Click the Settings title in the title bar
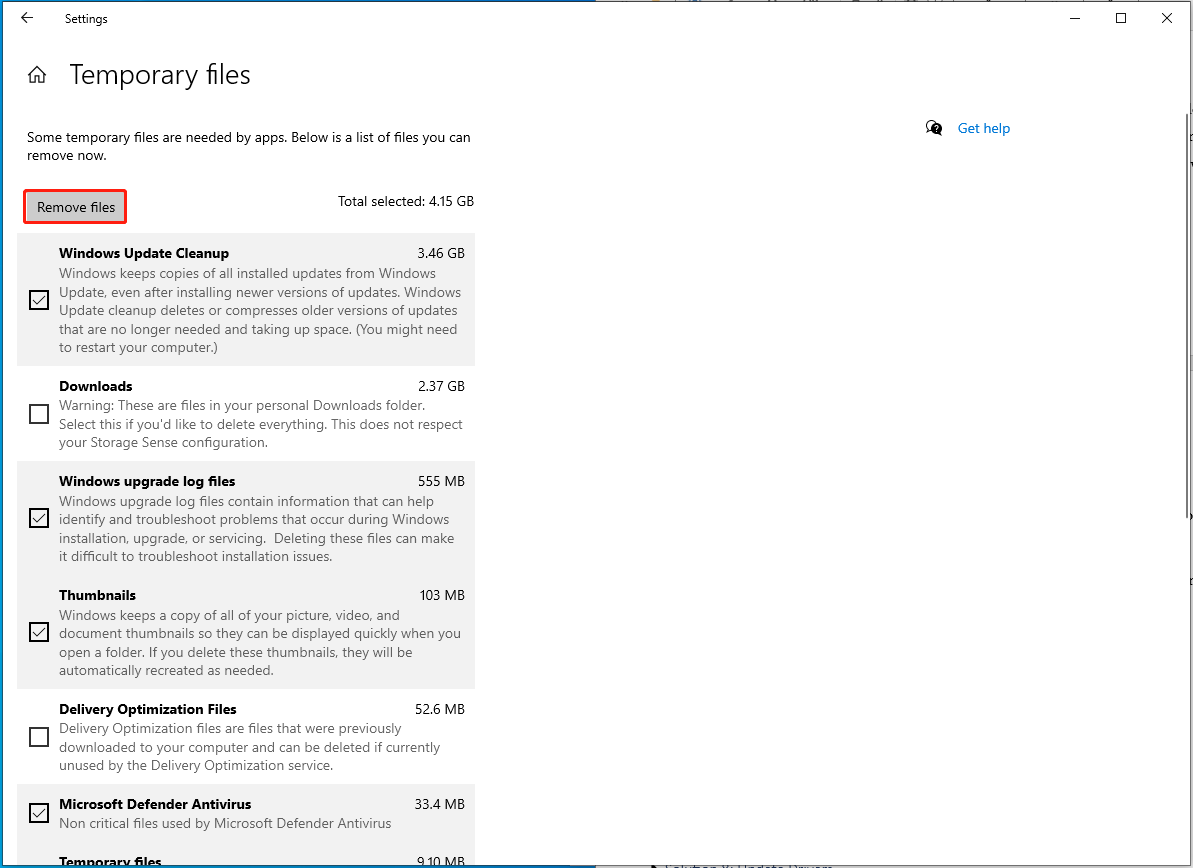This screenshot has width=1193, height=868. [85, 18]
